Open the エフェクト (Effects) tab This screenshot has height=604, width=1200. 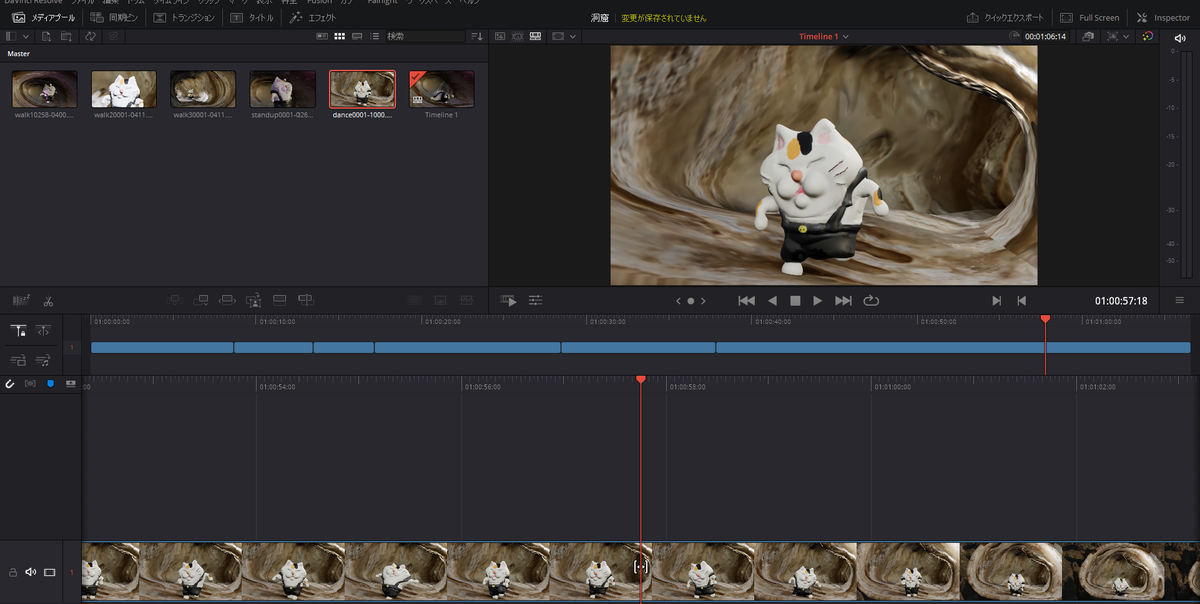(x=313, y=18)
